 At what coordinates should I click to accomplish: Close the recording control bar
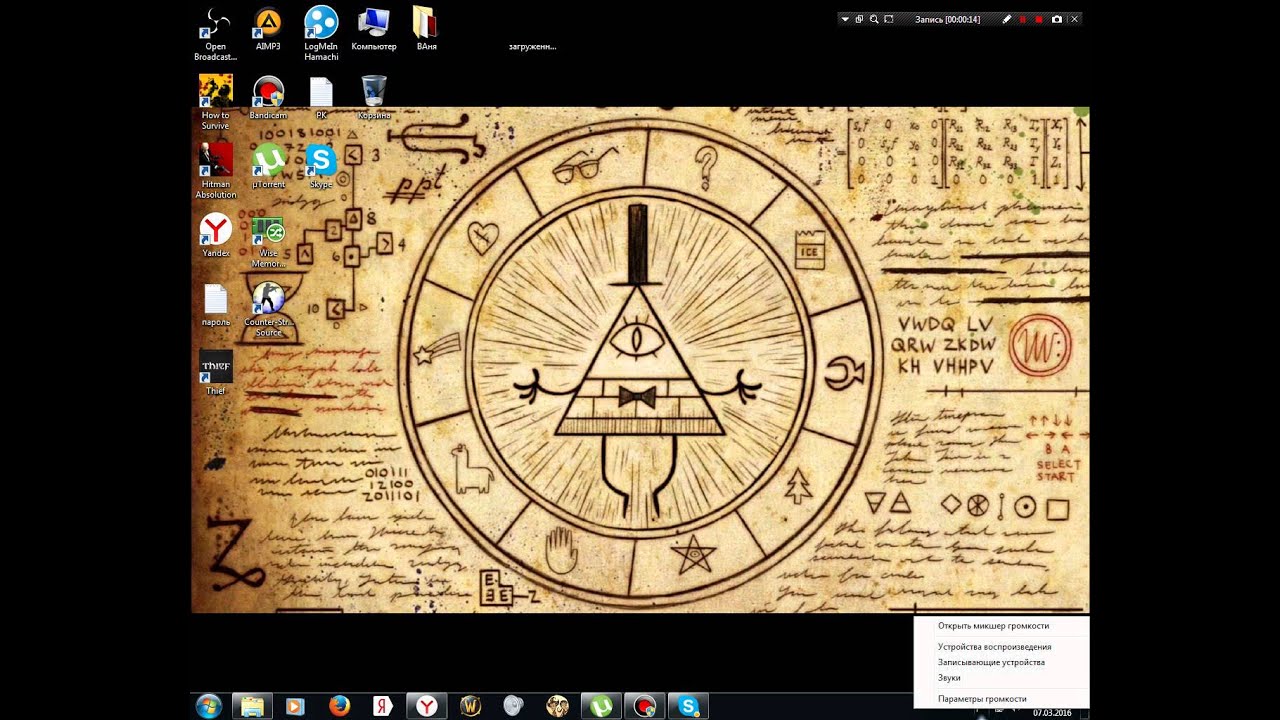coord(1074,19)
